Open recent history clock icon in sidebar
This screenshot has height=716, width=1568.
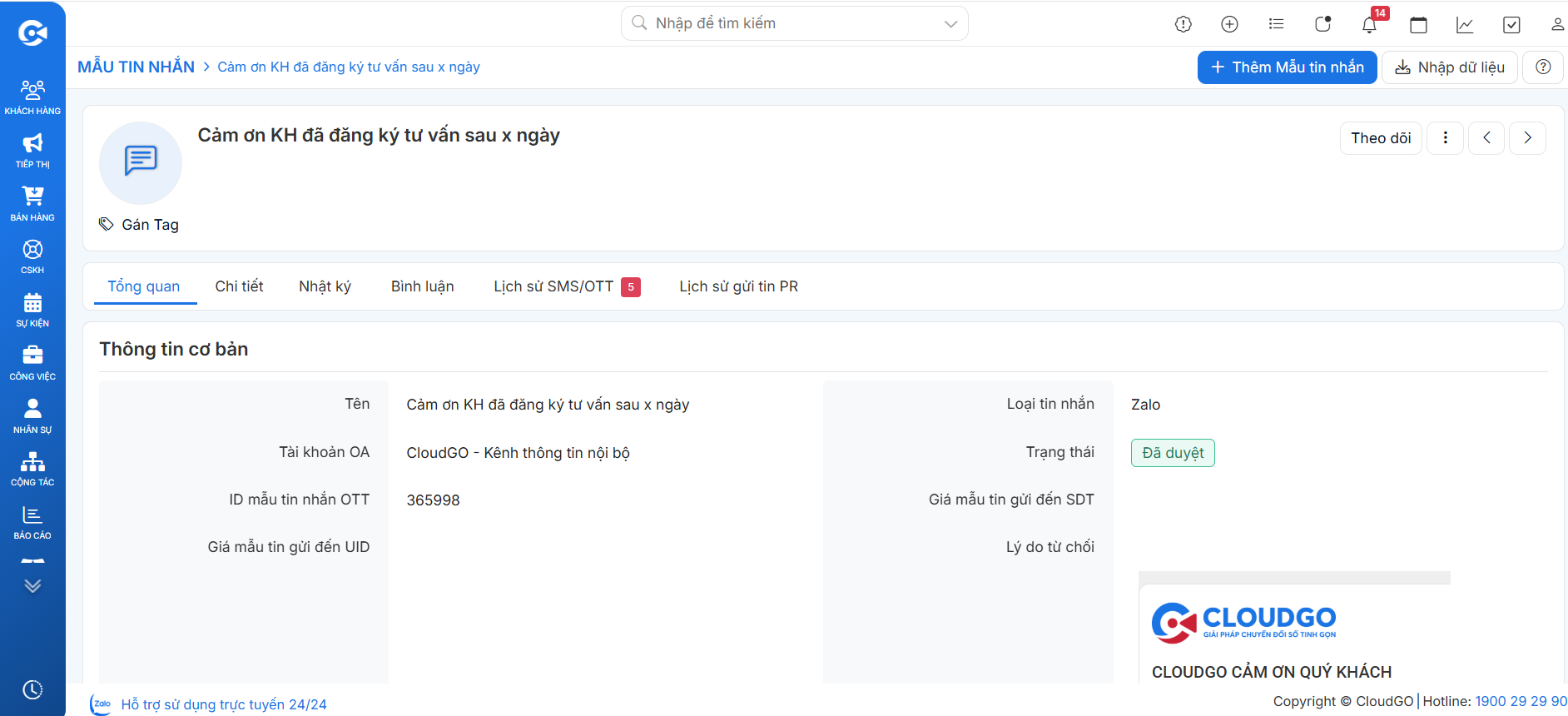[x=32, y=689]
